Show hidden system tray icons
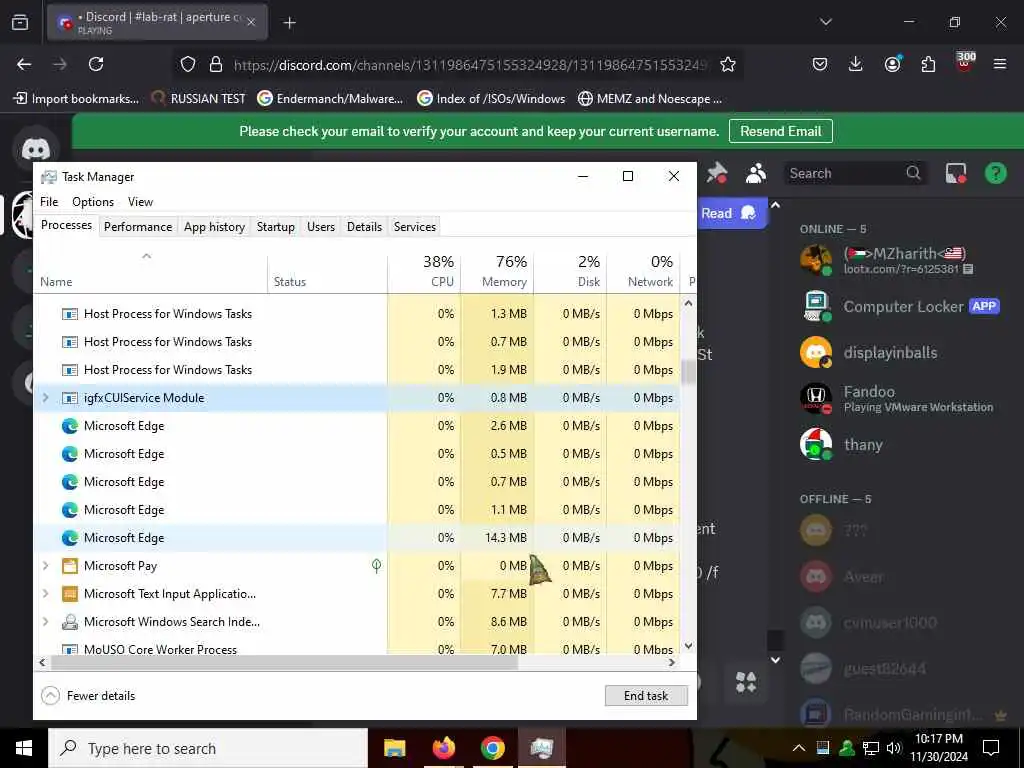 coord(799,748)
